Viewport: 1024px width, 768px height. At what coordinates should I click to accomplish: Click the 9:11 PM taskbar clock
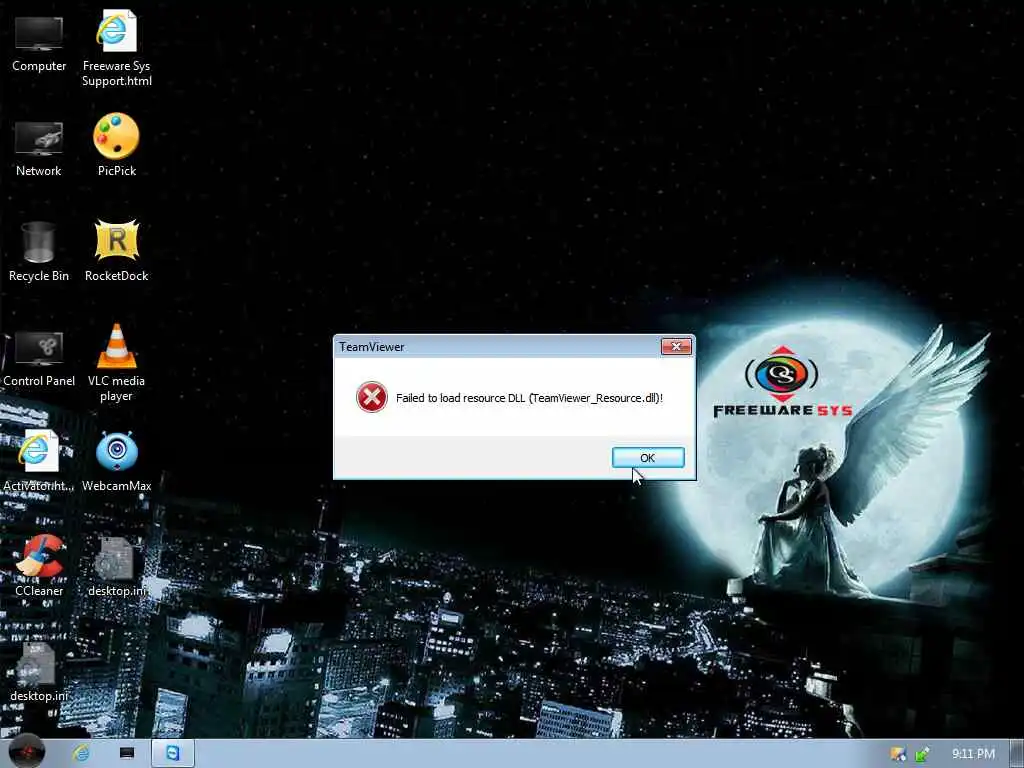coord(973,754)
